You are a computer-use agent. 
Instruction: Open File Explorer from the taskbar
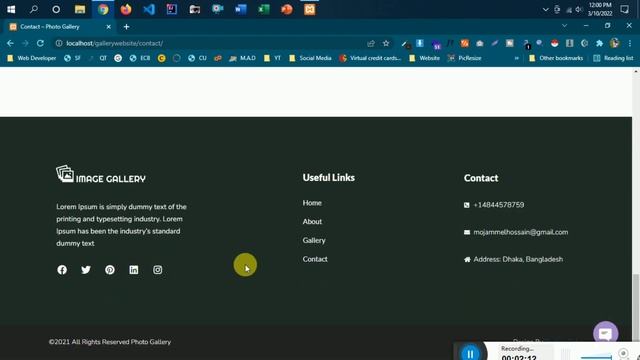click(x=80, y=9)
